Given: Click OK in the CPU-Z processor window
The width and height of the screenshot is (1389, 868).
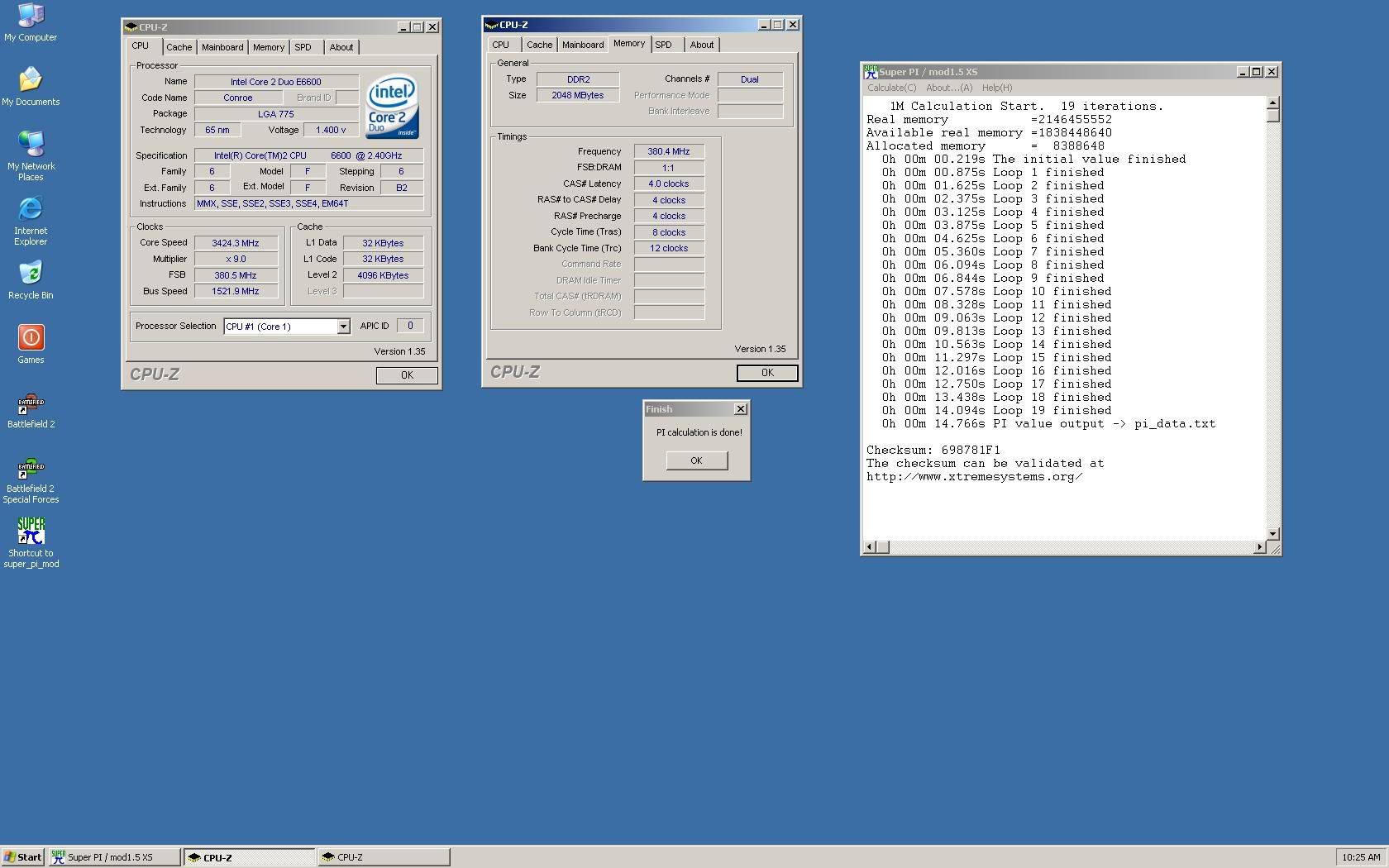Looking at the screenshot, I should (407, 375).
